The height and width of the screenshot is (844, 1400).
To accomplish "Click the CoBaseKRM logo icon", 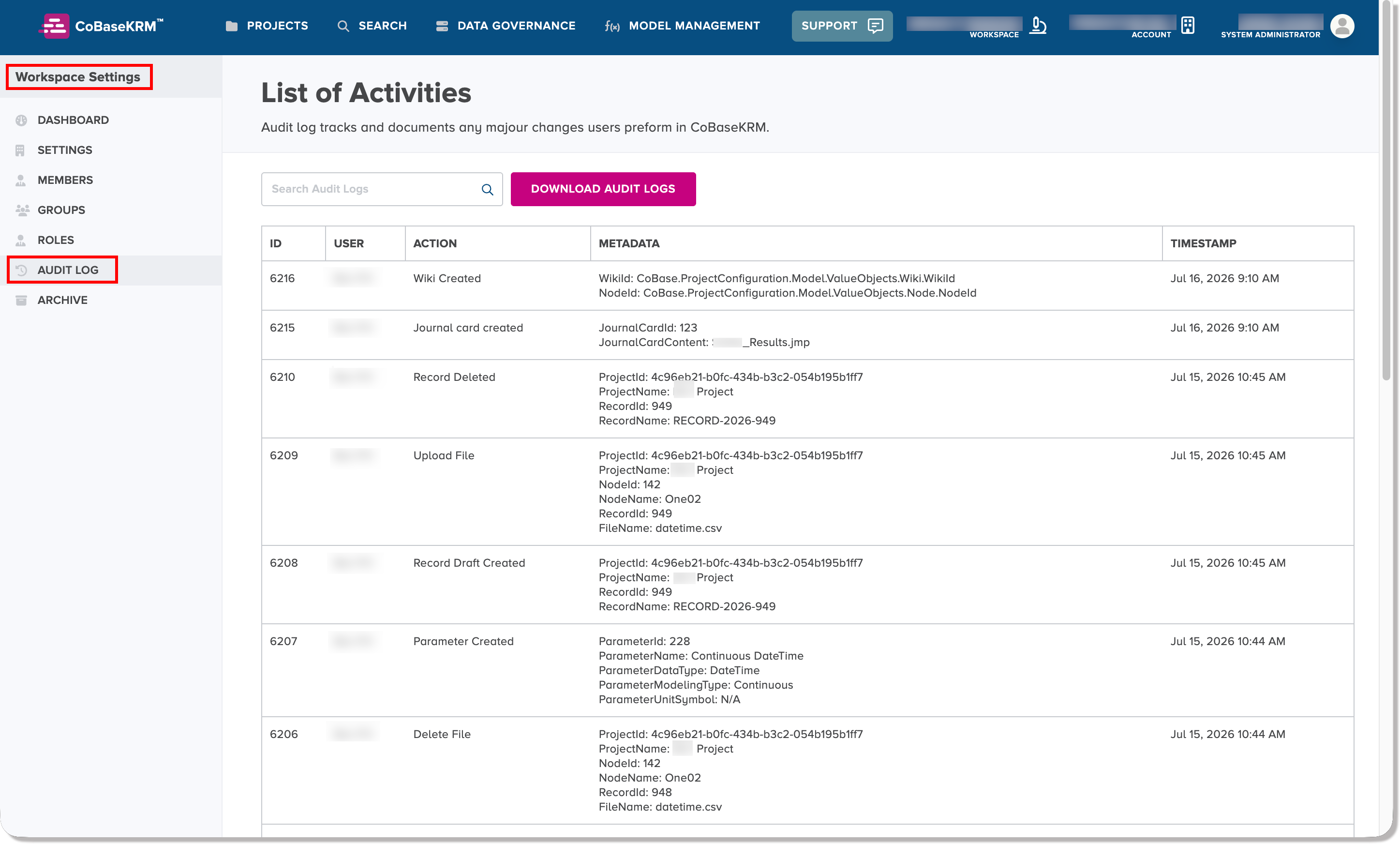I will tap(55, 26).
